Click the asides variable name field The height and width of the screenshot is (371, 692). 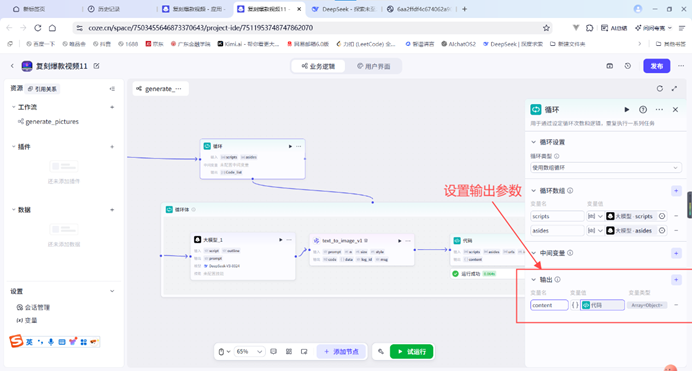557,230
